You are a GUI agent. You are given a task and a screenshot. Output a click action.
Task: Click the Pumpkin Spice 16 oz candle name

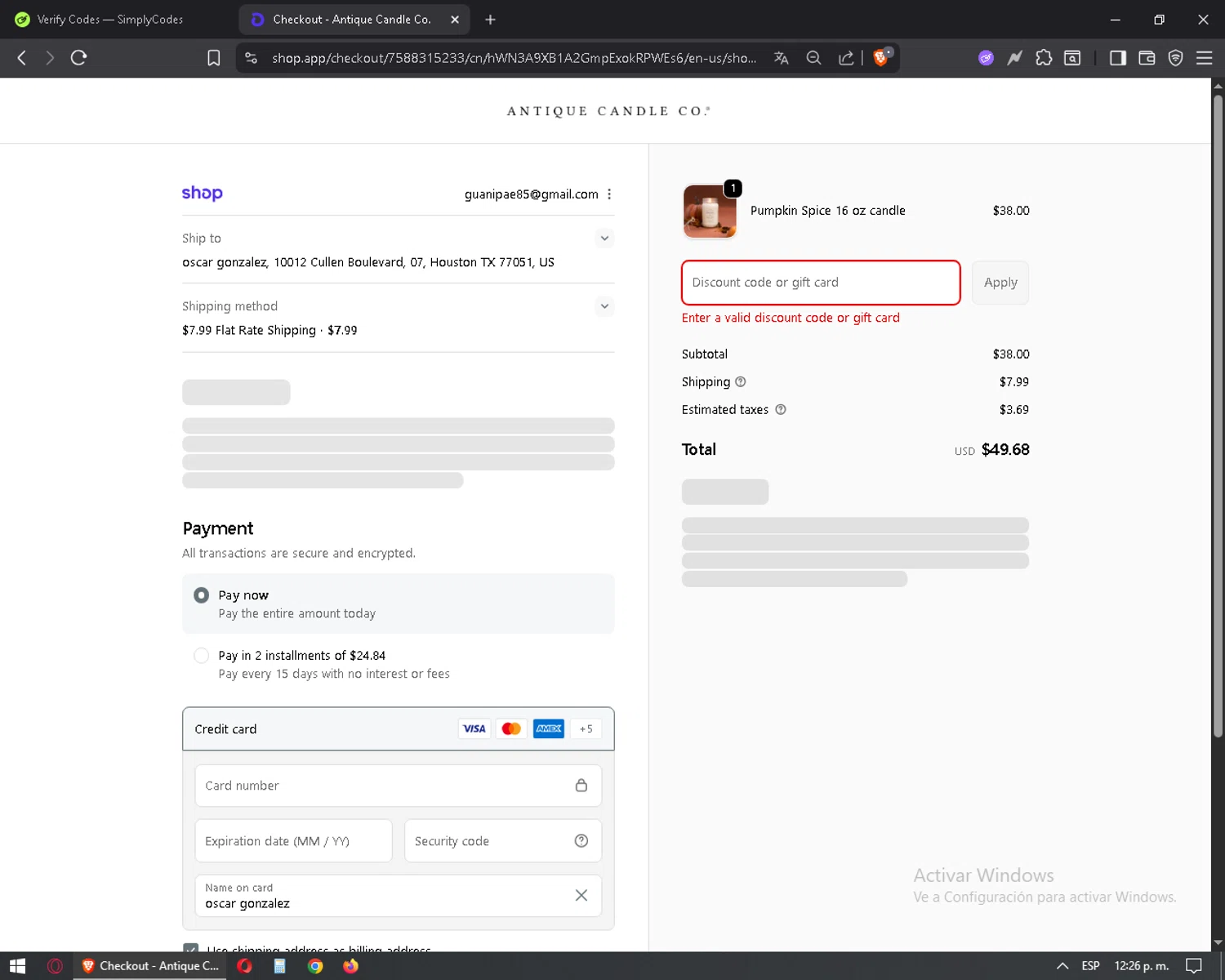(827, 211)
